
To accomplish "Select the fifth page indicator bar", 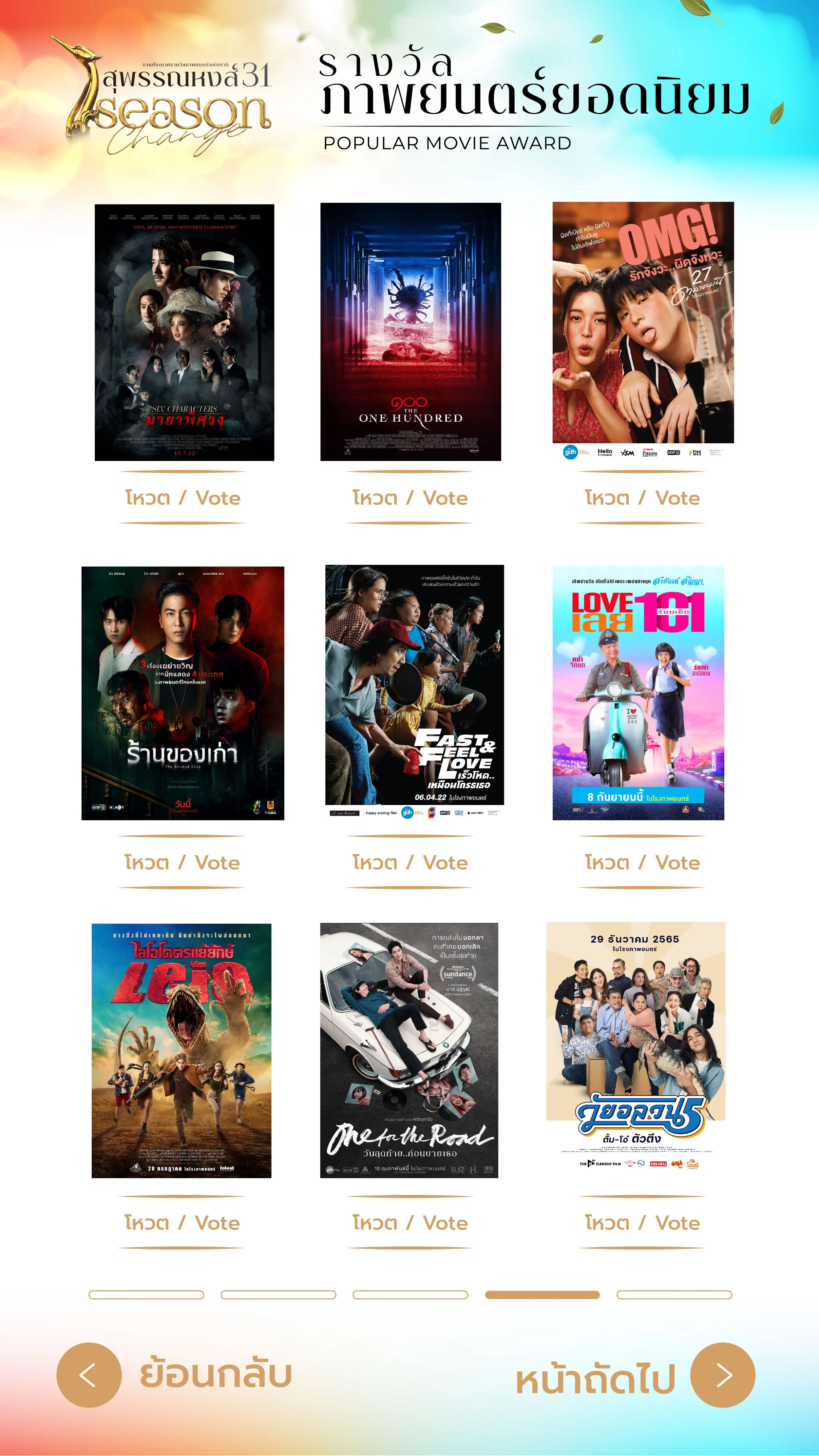I will pos(674,1294).
